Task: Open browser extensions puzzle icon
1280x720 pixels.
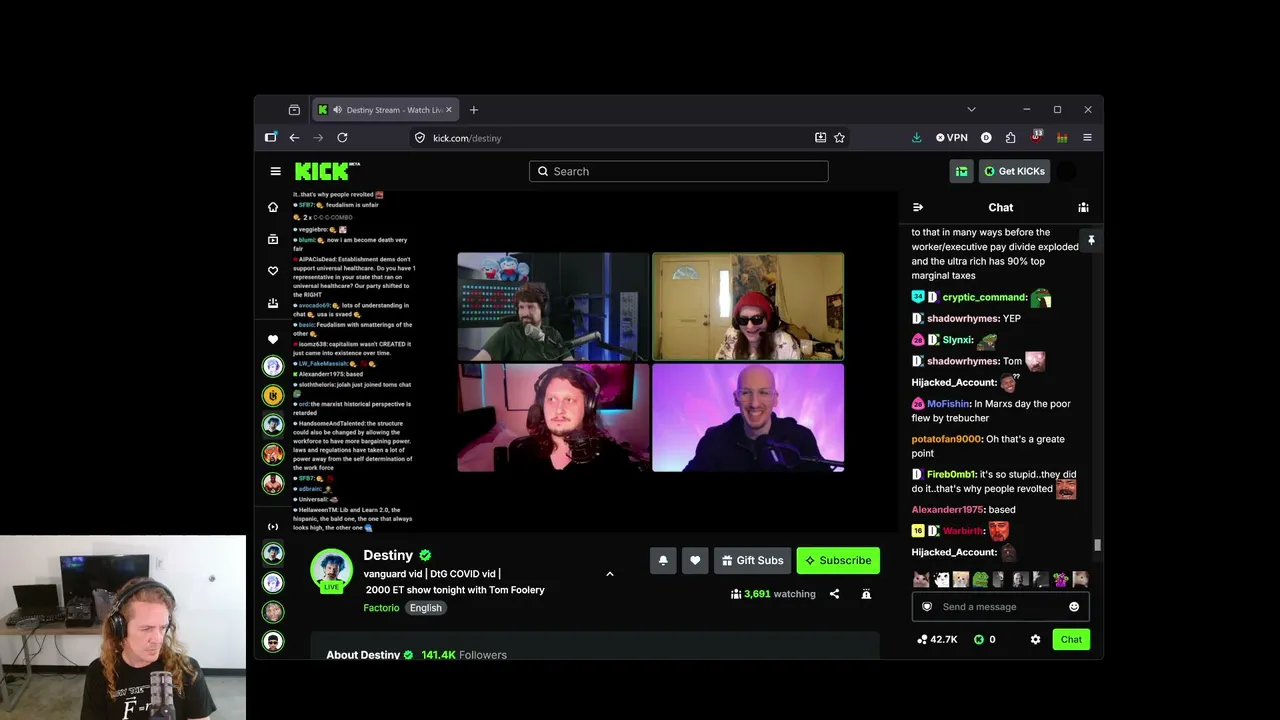Action: coord(1010,138)
